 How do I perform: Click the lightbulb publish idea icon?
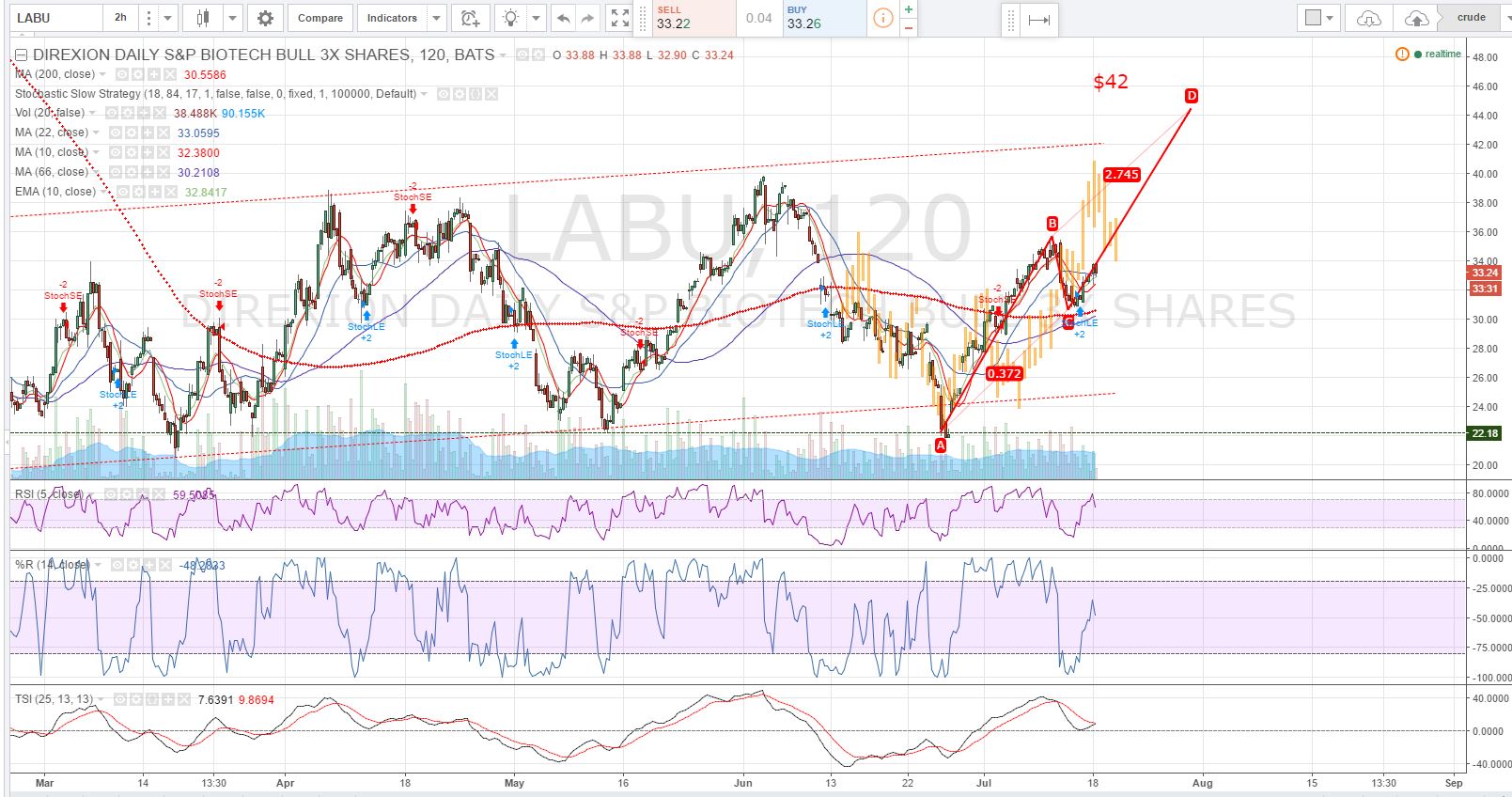(x=510, y=18)
